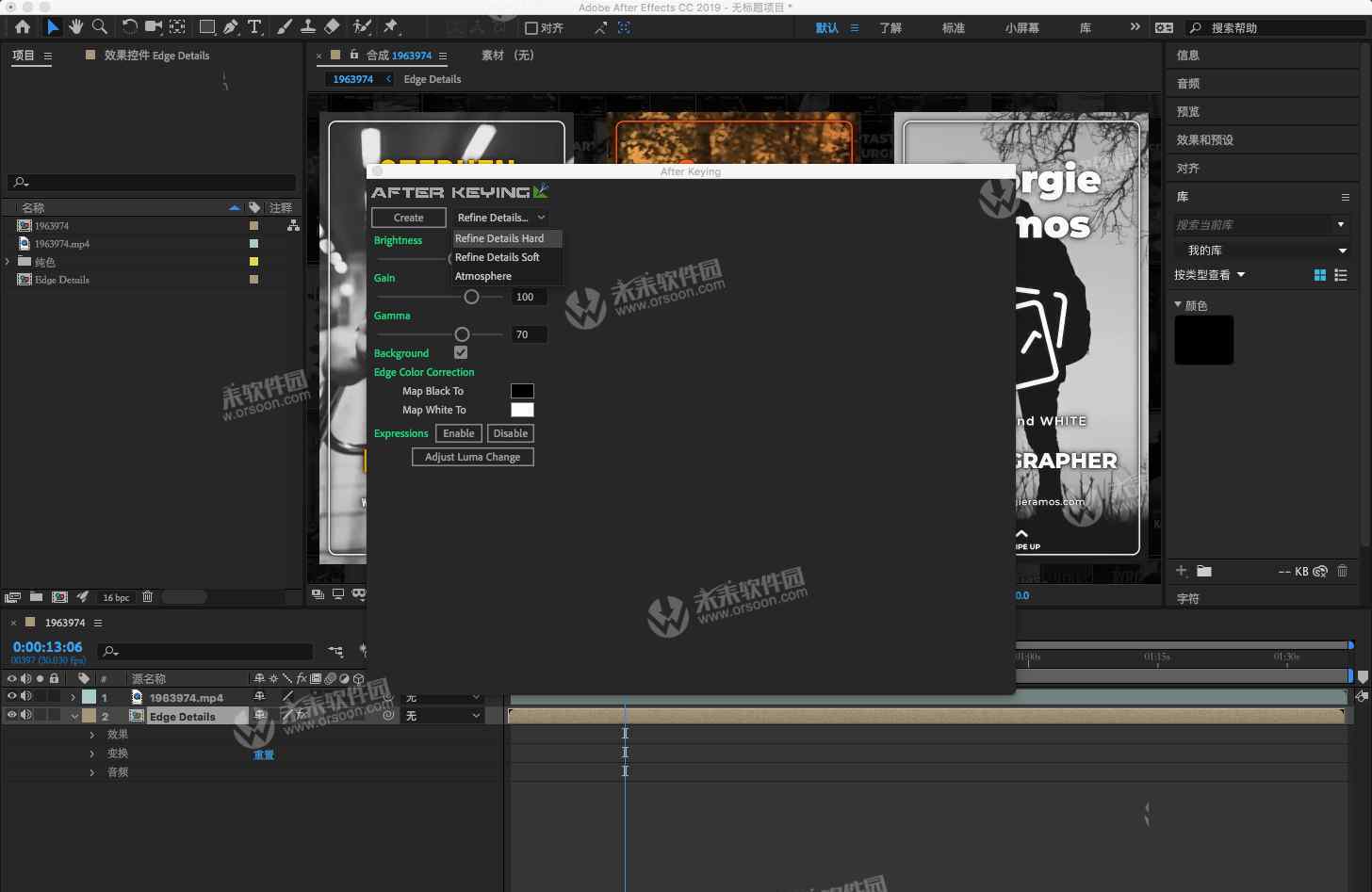Click the Create button in After Keying
This screenshot has width=1372, height=892.
tap(409, 218)
